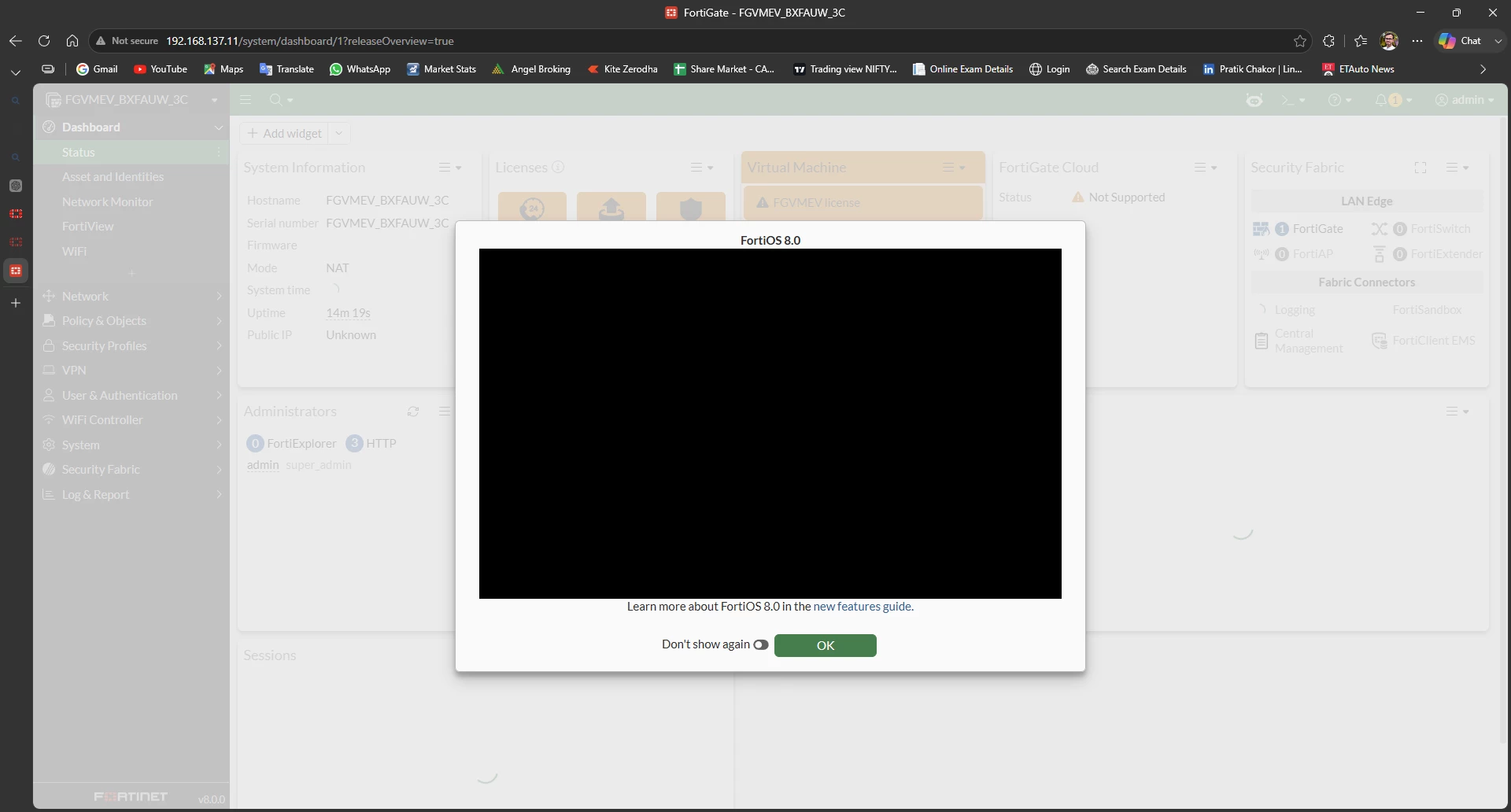Screen dimensions: 1511x812
Task: Click the FortiAI assistant icon in header
Action: (1254, 100)
